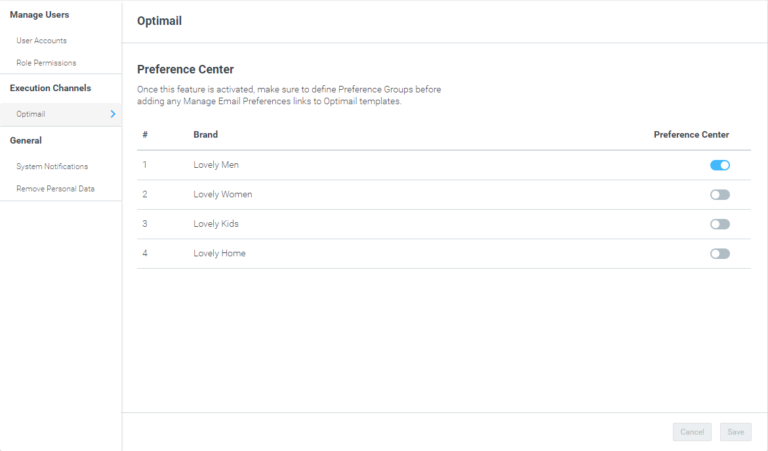Open User Accounts in sidebar
The height and width of the screenshot is (451, 768).
pyautogui.click(x=41, y=41)
